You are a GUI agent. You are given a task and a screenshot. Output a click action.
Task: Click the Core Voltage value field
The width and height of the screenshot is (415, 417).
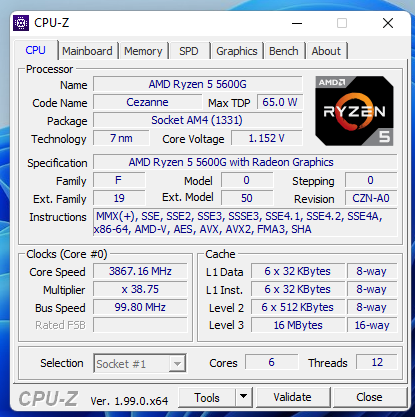[267, 138]
